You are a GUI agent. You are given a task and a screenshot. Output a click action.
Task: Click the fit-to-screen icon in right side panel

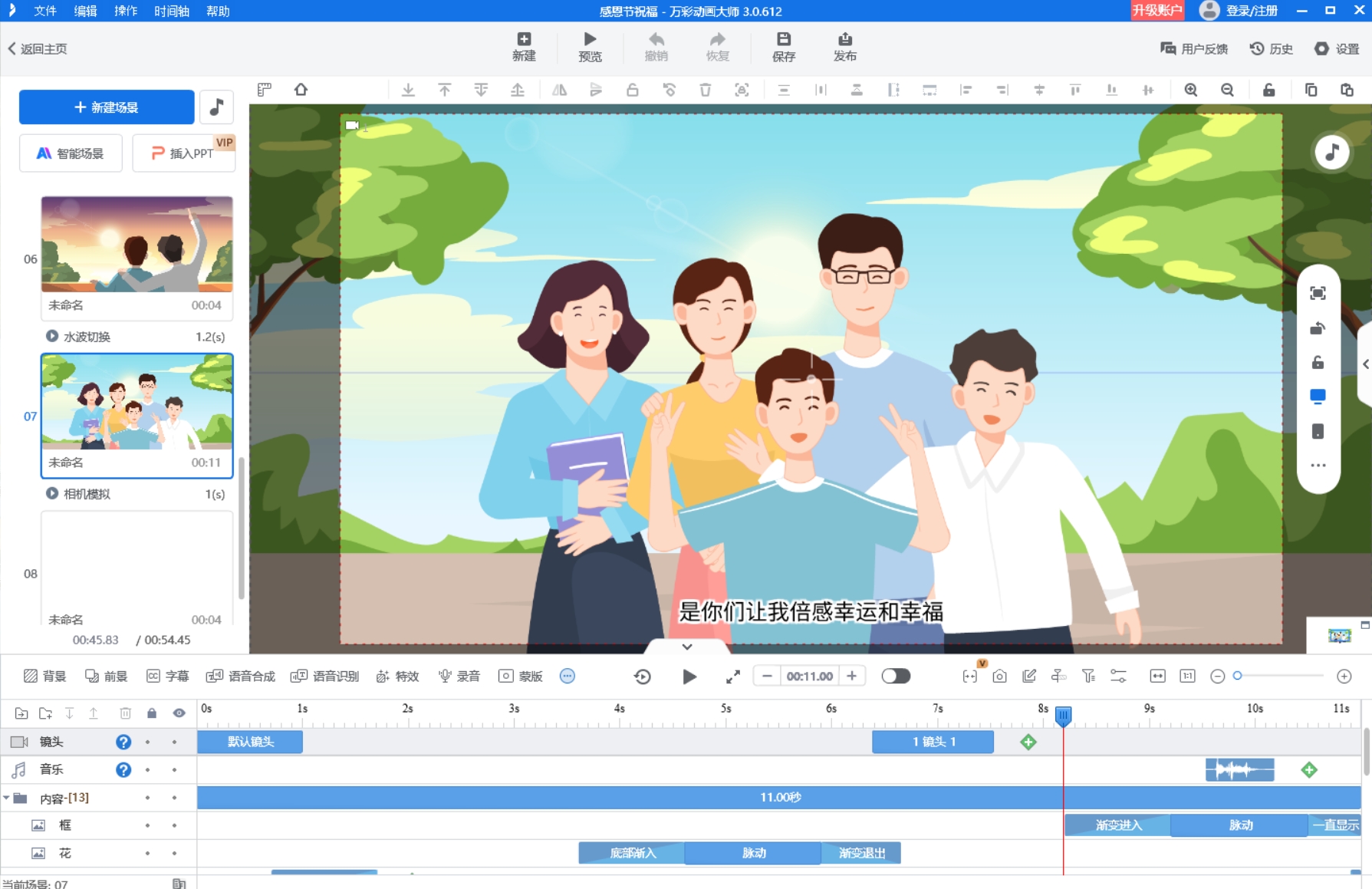(1318, 293)
